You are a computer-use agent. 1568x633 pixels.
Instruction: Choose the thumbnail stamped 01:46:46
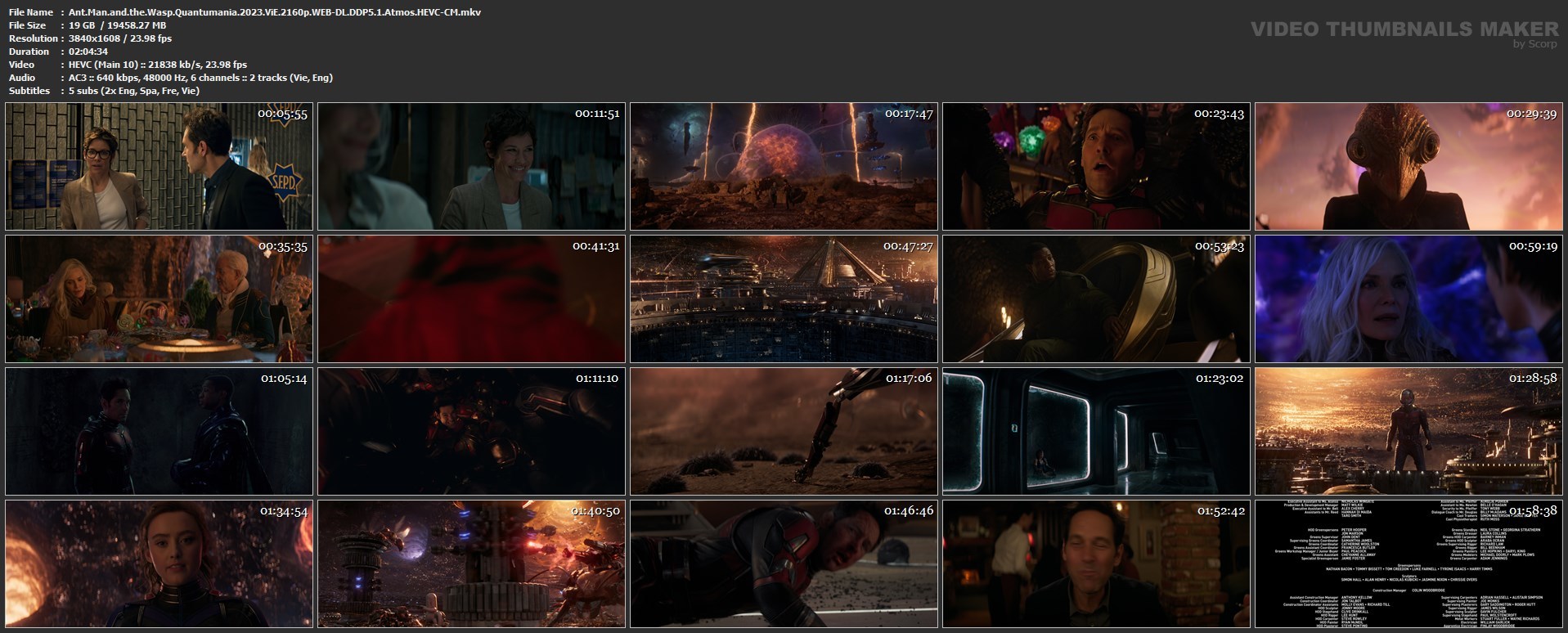[x=784, y=563]
